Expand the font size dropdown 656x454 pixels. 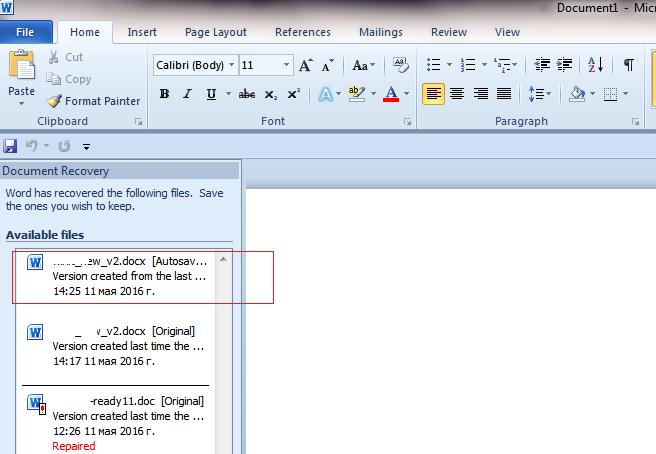pos(287,66)
